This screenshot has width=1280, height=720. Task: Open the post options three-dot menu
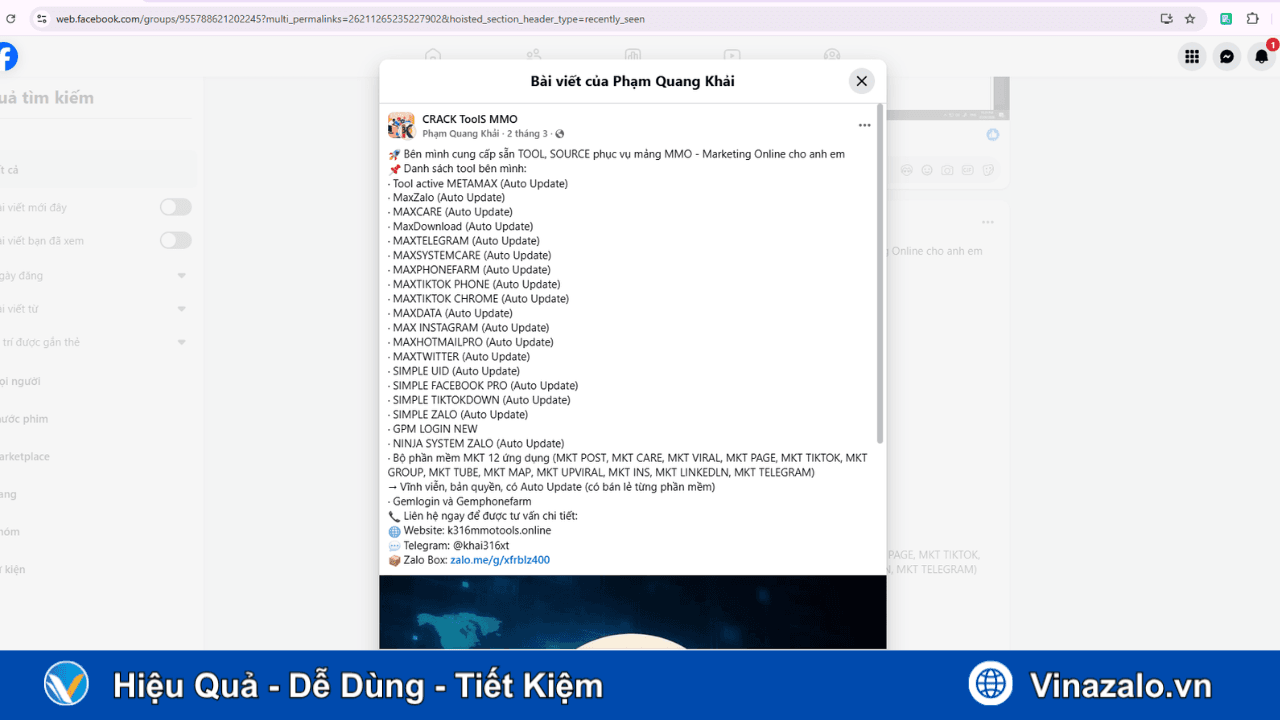(864, 124)
